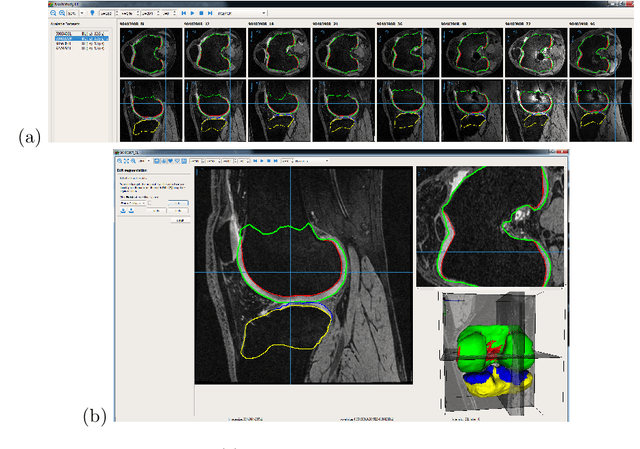Open the fifth sagittal knee thumbnail in the overview
Viewport: 640px width, 449px height.
point(408,111)
